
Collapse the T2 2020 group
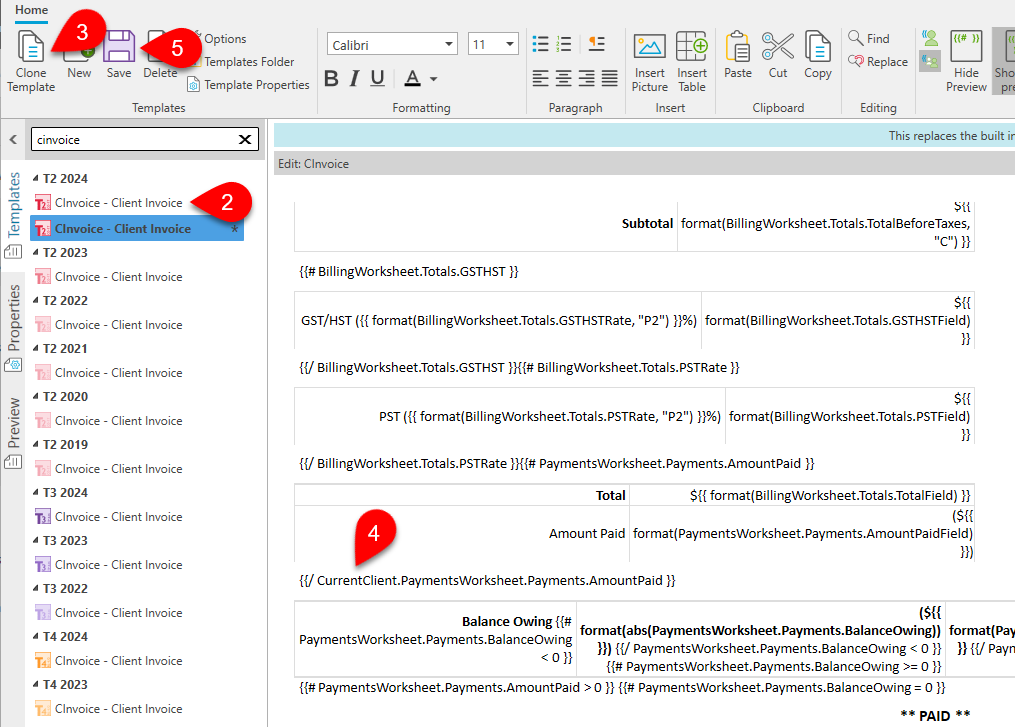coord(36,396)
